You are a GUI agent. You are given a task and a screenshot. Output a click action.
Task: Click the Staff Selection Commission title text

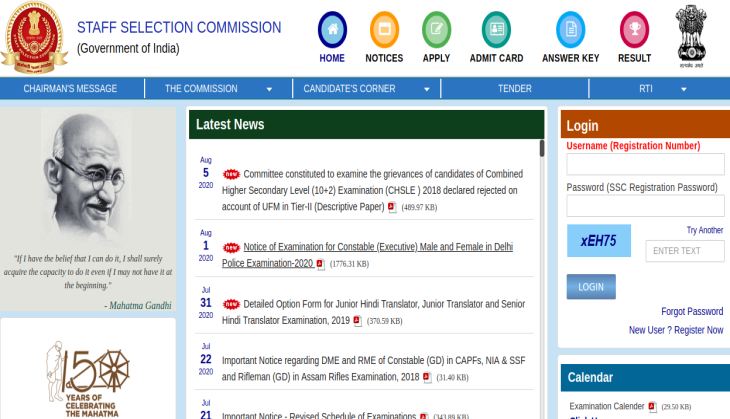pyautogui.click(x=179, y=27)
